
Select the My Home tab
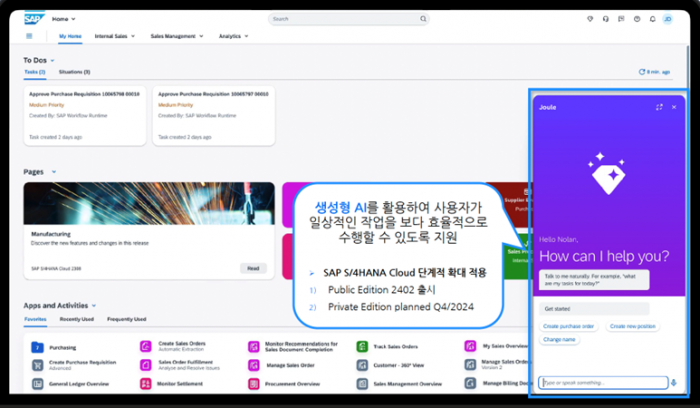point(70,36)
